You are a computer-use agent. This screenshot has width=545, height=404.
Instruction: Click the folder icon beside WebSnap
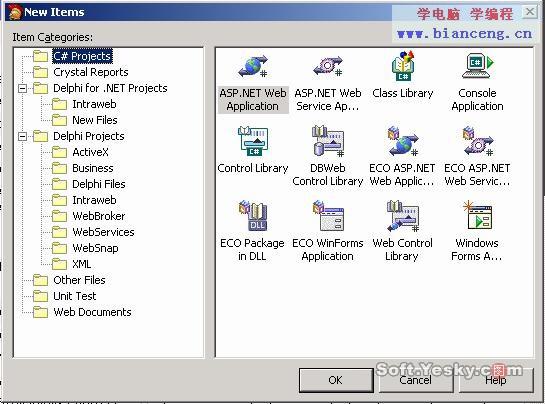tap(59, 248)
